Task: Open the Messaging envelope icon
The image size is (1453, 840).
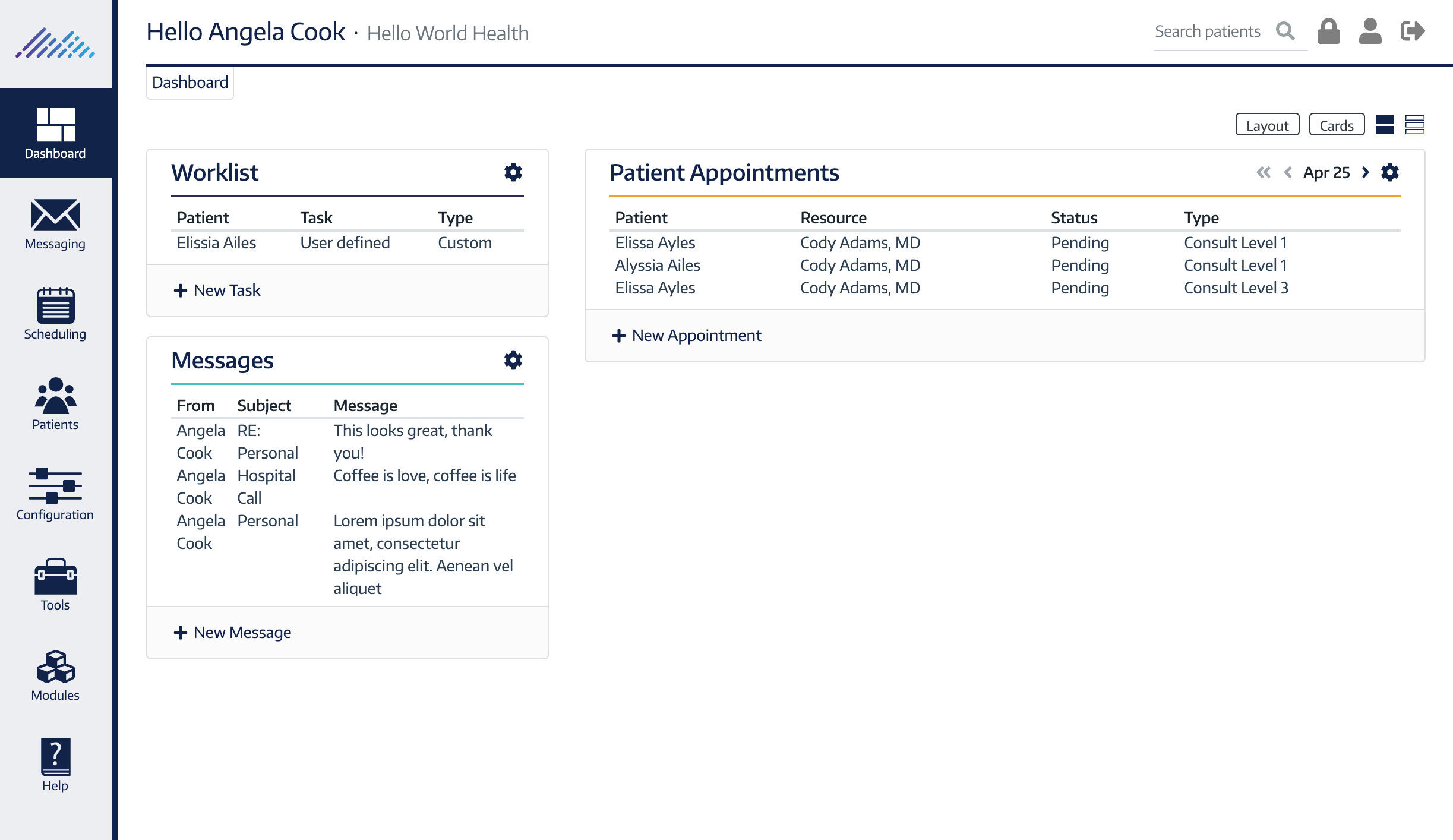Action: (55, 216)
